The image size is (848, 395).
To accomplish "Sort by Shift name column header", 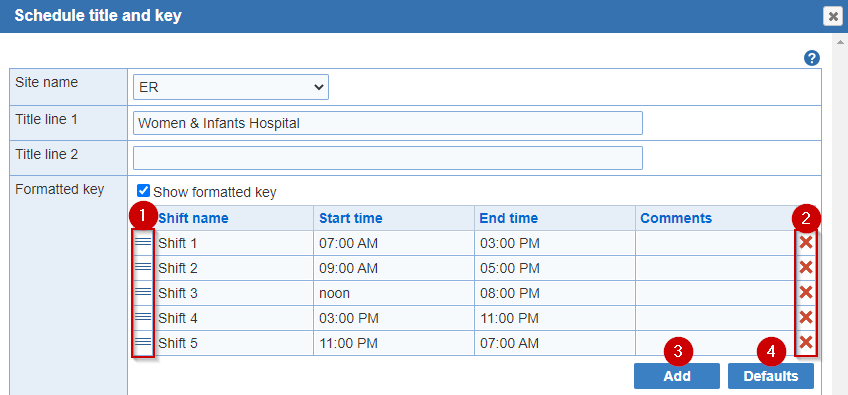I will click(x=193, y=218).
